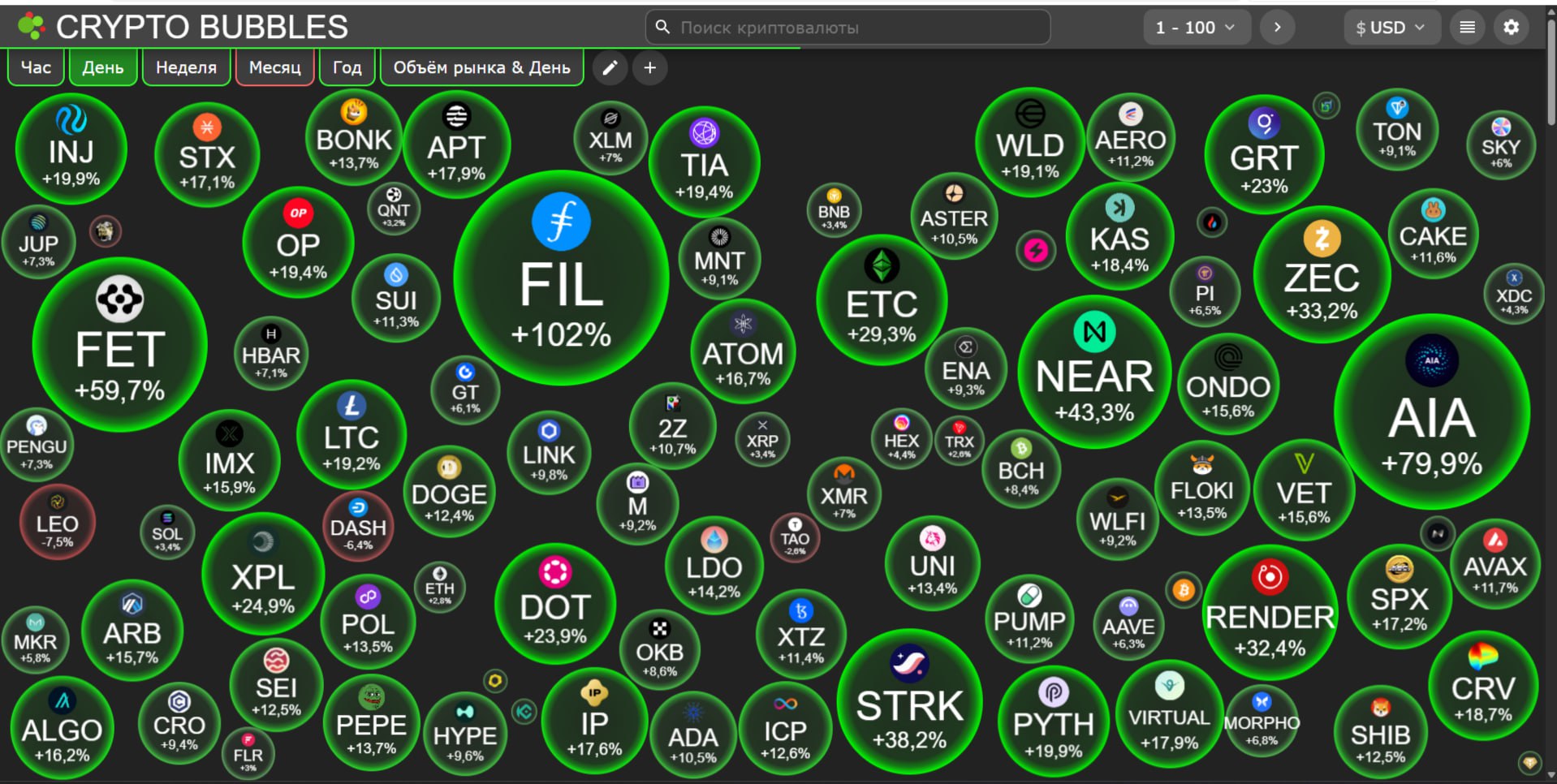Click the Crypto Bubbles logo icon
Image resolution: width=1557 pixels, height=784 pixels.
(32, 27)
